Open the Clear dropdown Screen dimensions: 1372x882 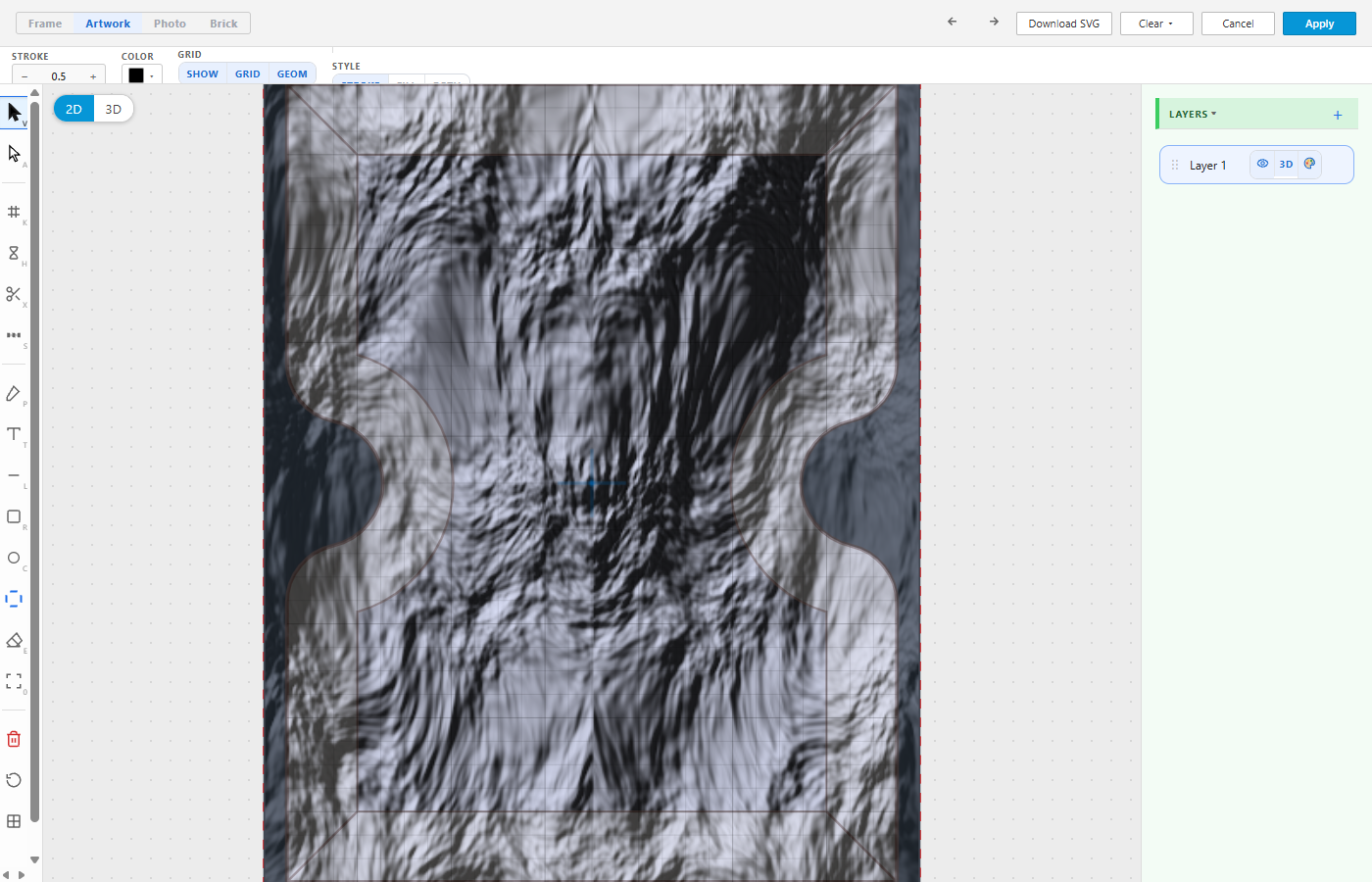(1156, 24)
